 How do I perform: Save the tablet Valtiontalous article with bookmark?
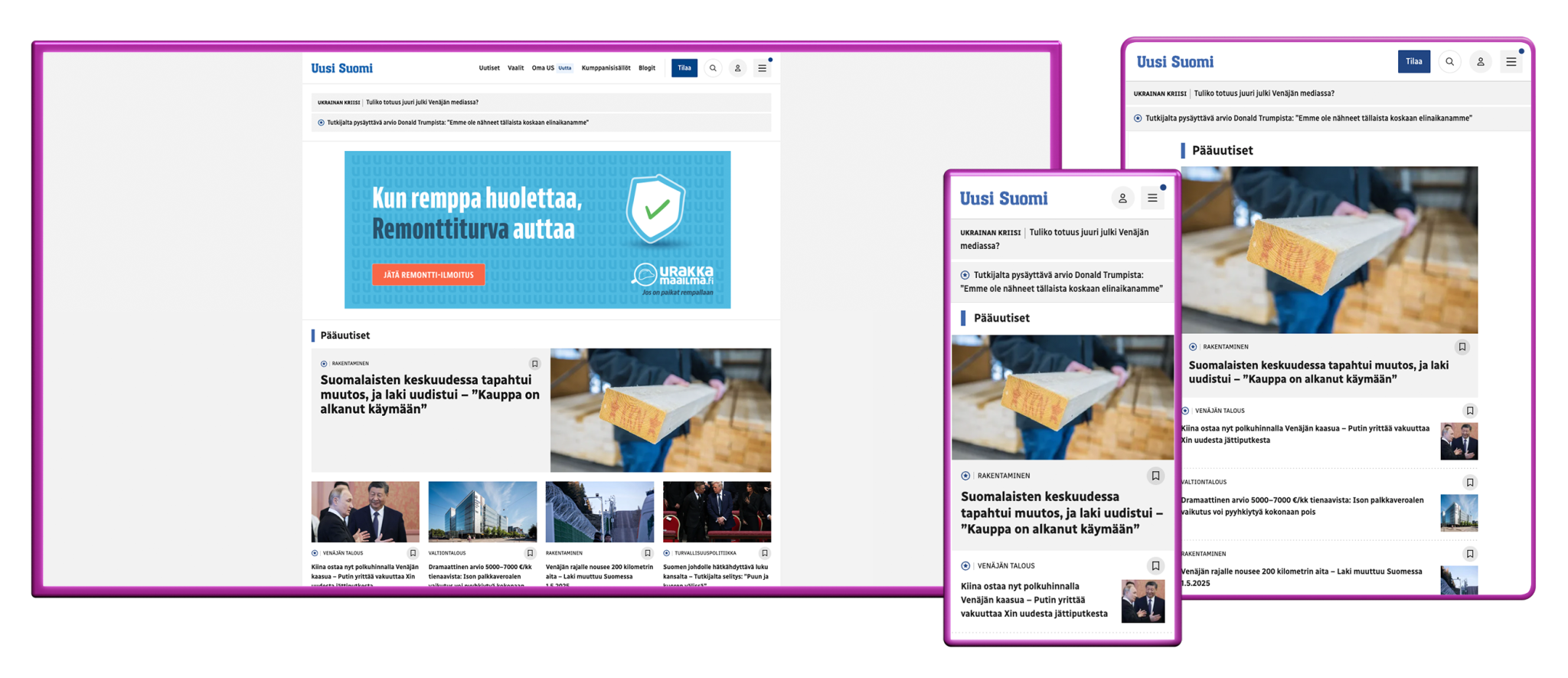(x=1469, y=483)
